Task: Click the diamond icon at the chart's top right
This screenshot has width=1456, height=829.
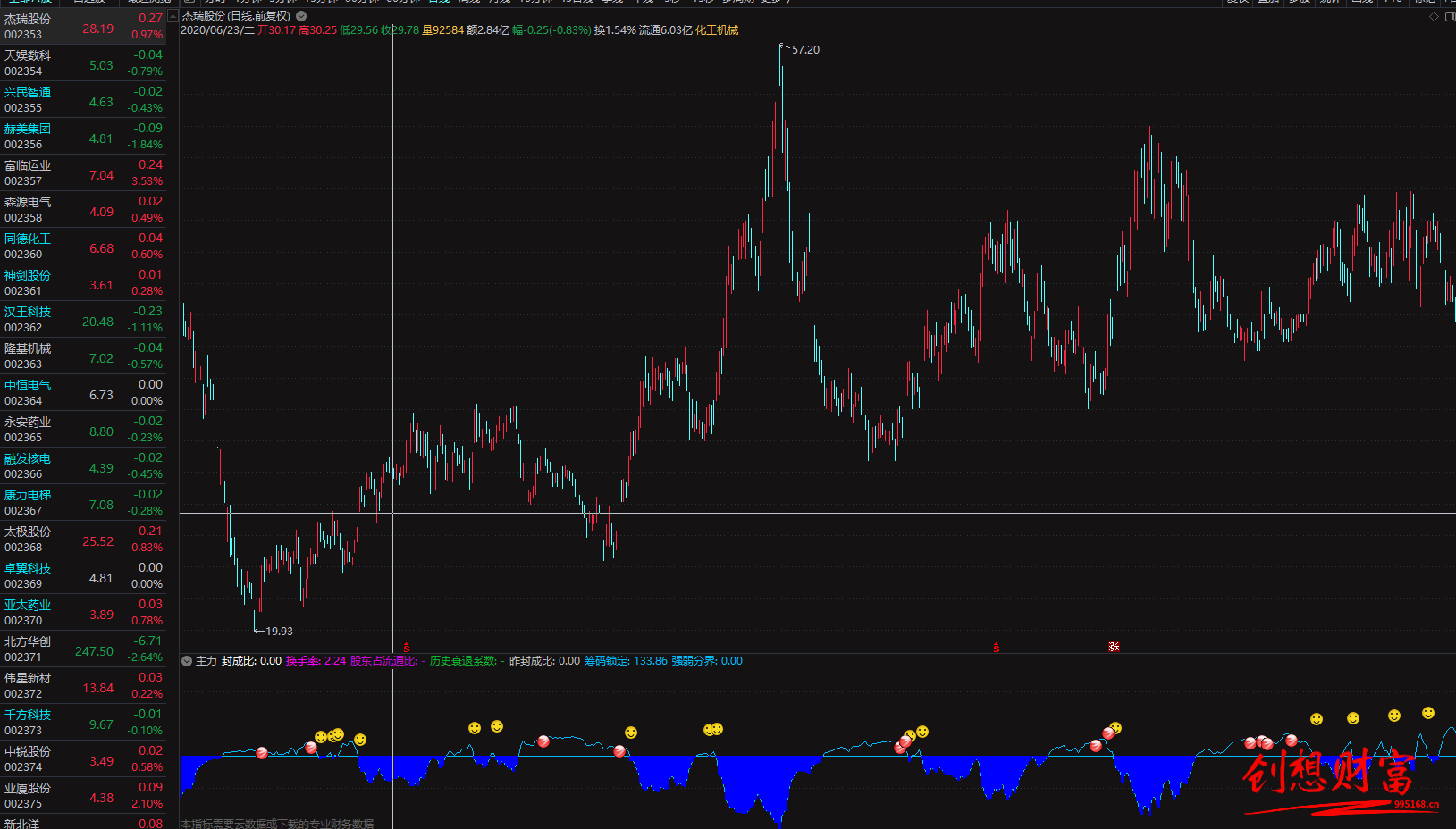Action: pos(1434,16)
